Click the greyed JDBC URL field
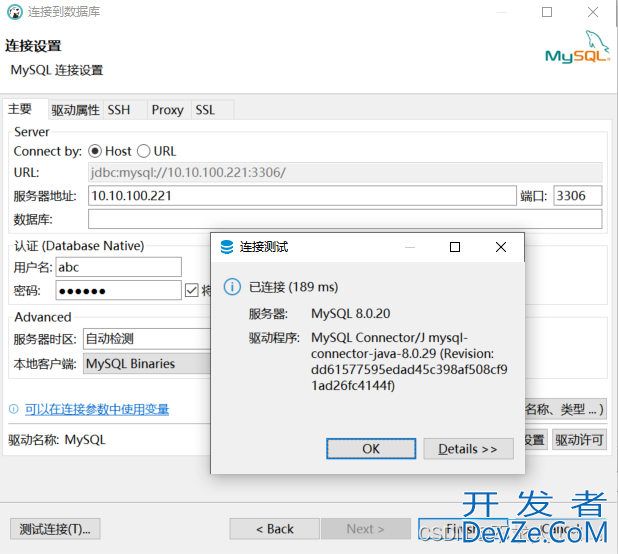This screenshot has width=618, height=554. (x=345, y=172)
